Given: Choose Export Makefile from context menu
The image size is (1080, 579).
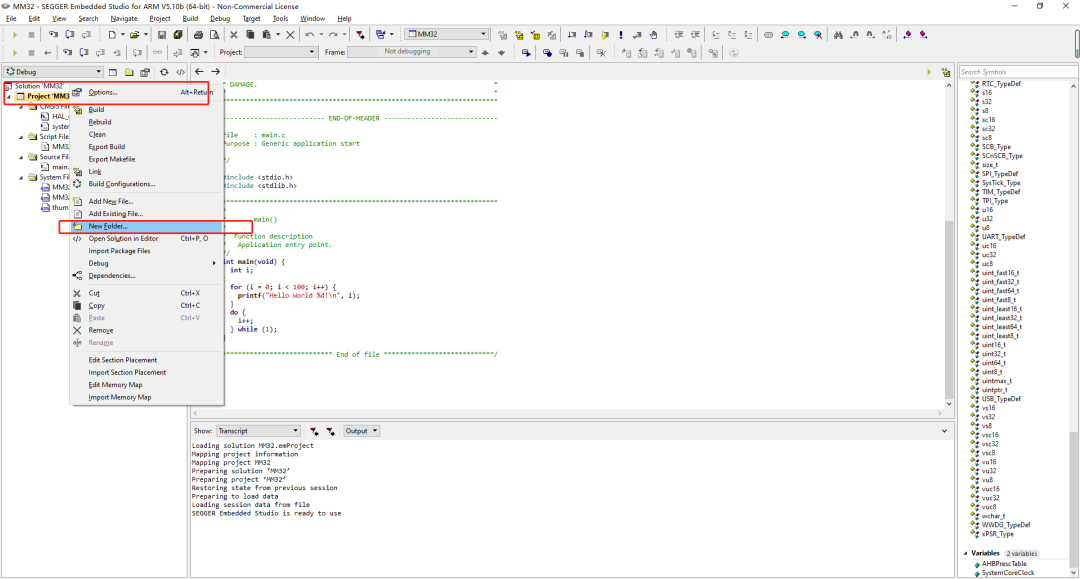Looking at the screenshot, I should (147, 159).
